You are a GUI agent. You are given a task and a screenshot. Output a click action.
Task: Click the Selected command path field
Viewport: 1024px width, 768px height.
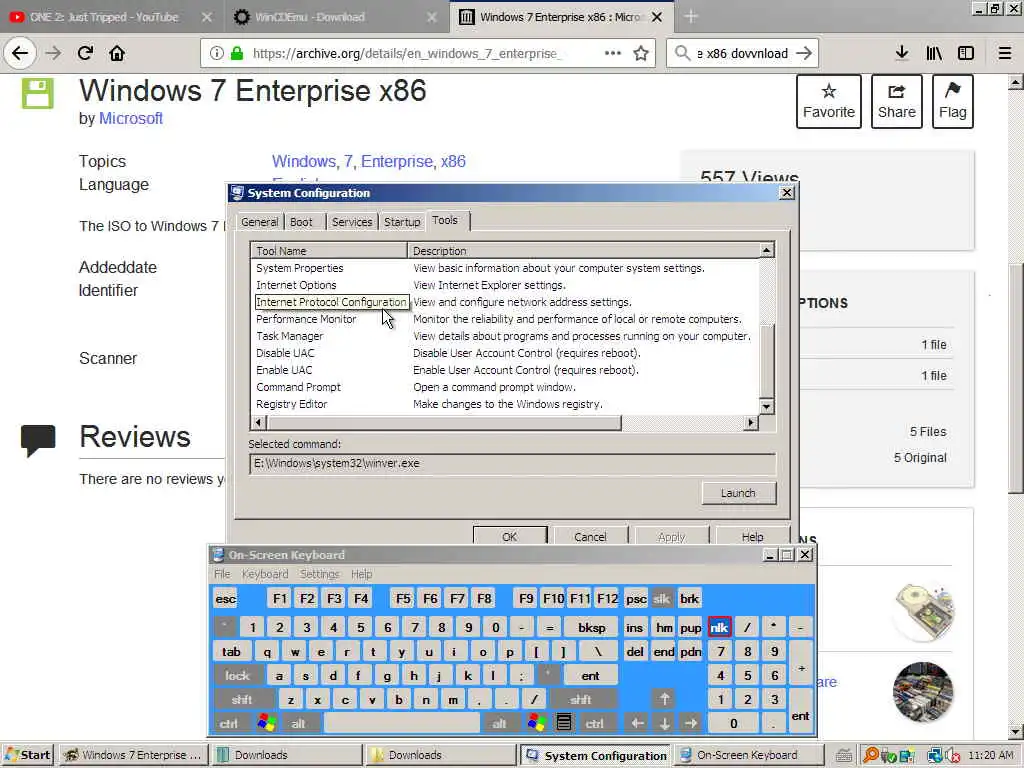[513, 464]
